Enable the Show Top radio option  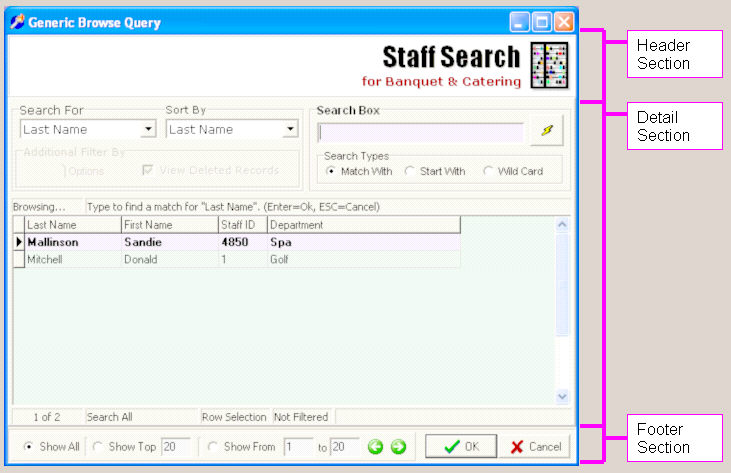click(x=98, y=447)
